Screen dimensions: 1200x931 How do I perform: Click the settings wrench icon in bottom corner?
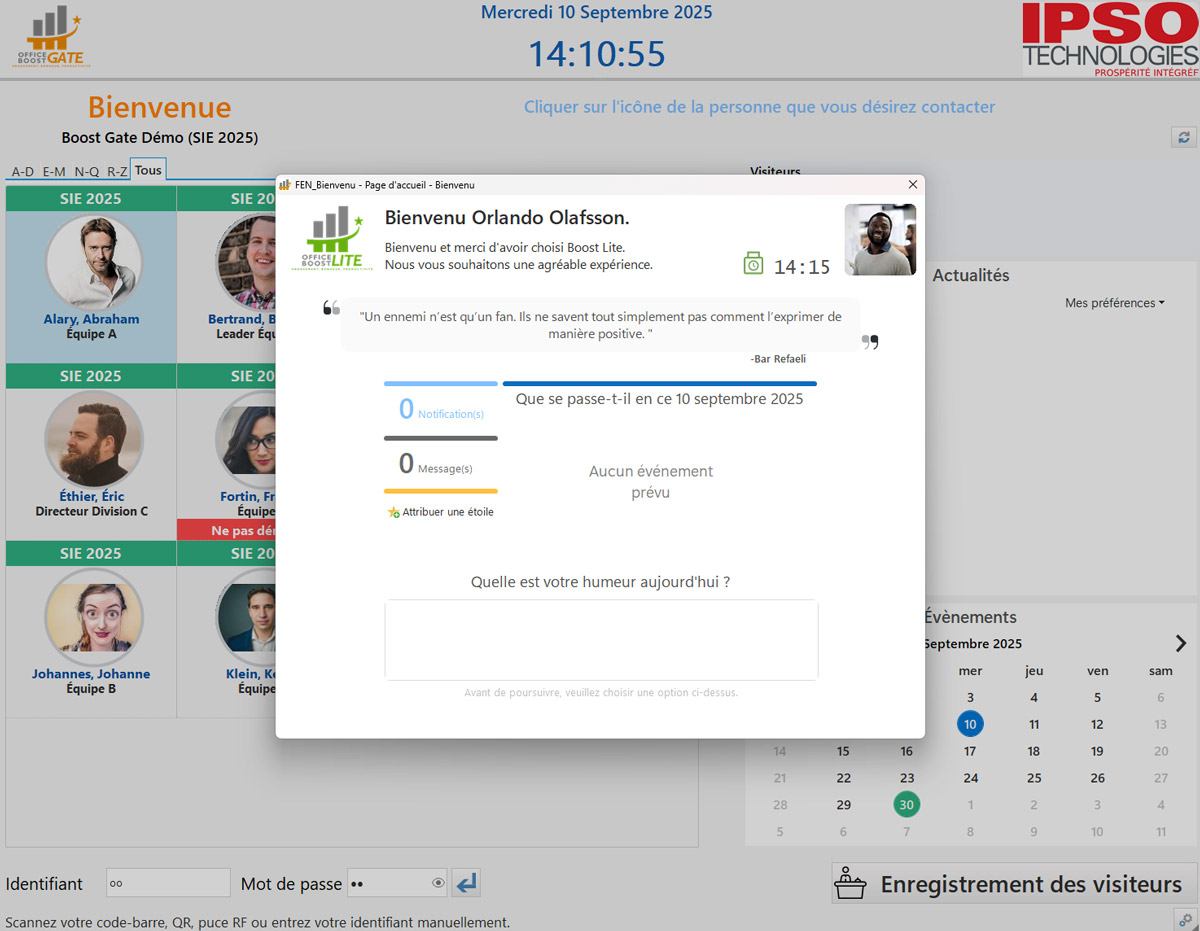click(1185, 919)
